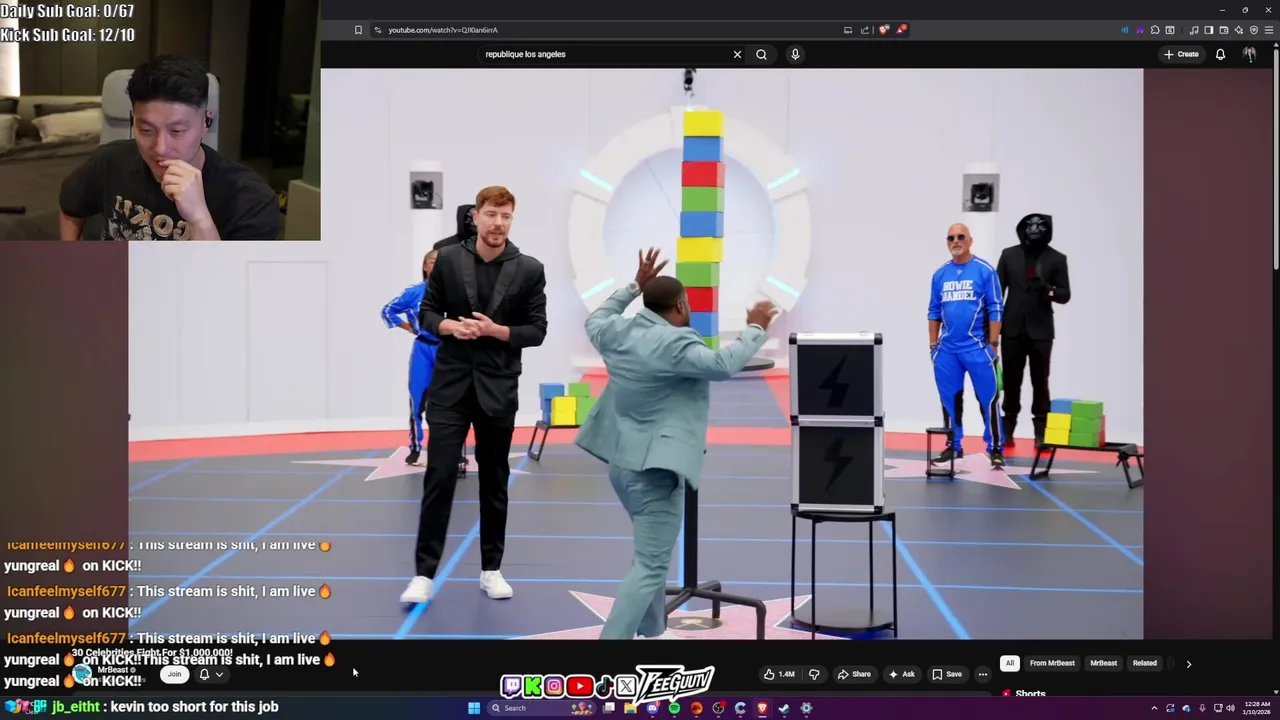1280x720 pixels.
Task: Select the MrBeast filter chip
Action: click(1103, 663)
